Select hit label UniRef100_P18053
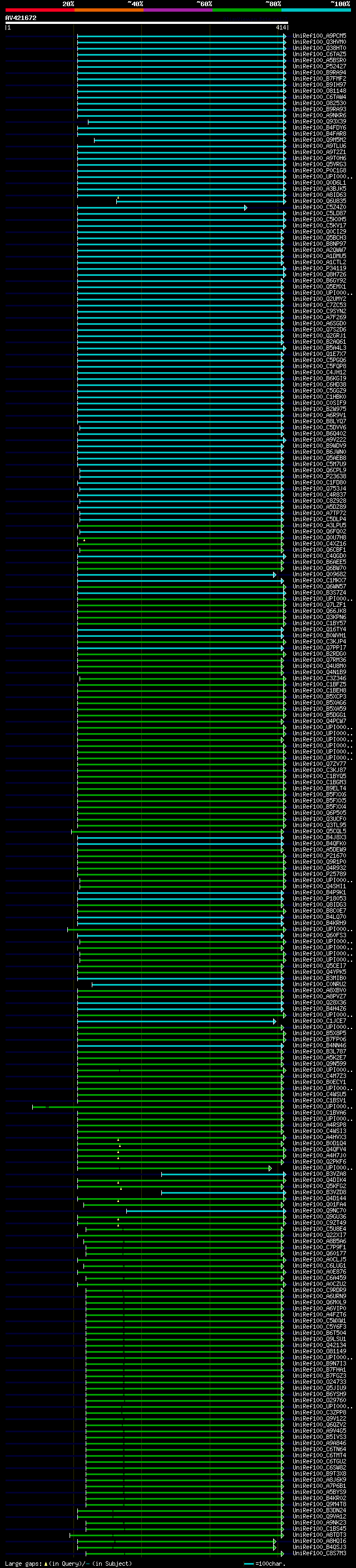This screenshot has height=1568, width=356. click(319, 898)
